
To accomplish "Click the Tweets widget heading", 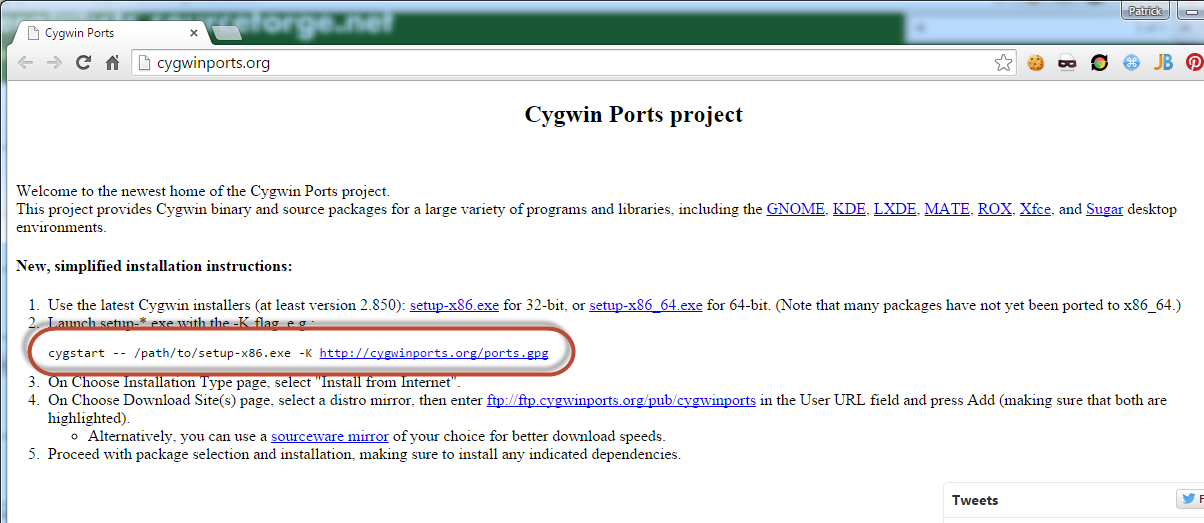I will click(x=975, y=500).
